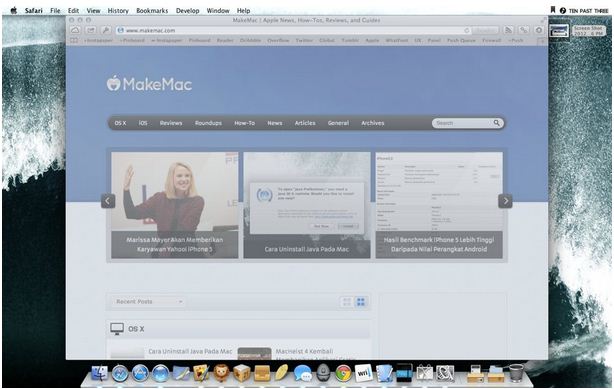This screenshot has height=389, width=614.
Task: Open the Twitter bookmark in the bookmarks bar
Action: pos(304,40)
